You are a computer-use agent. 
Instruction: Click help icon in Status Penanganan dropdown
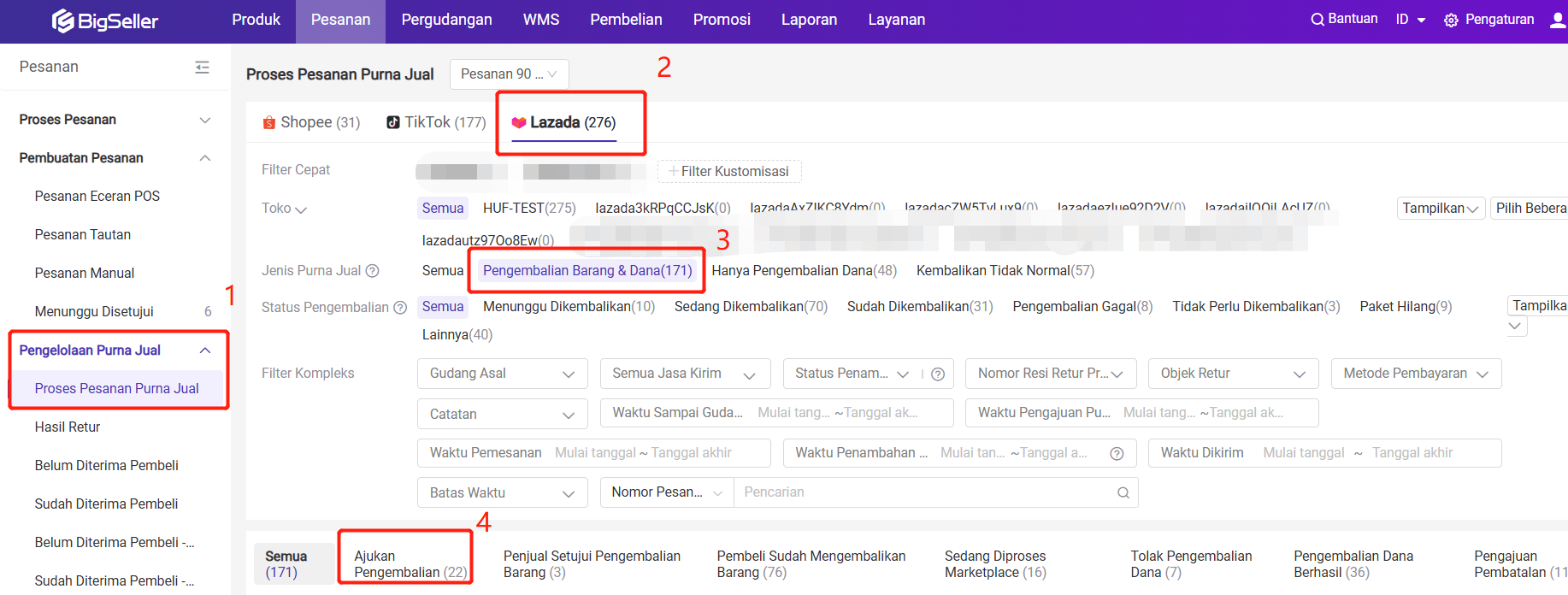[x=938, y=374]
